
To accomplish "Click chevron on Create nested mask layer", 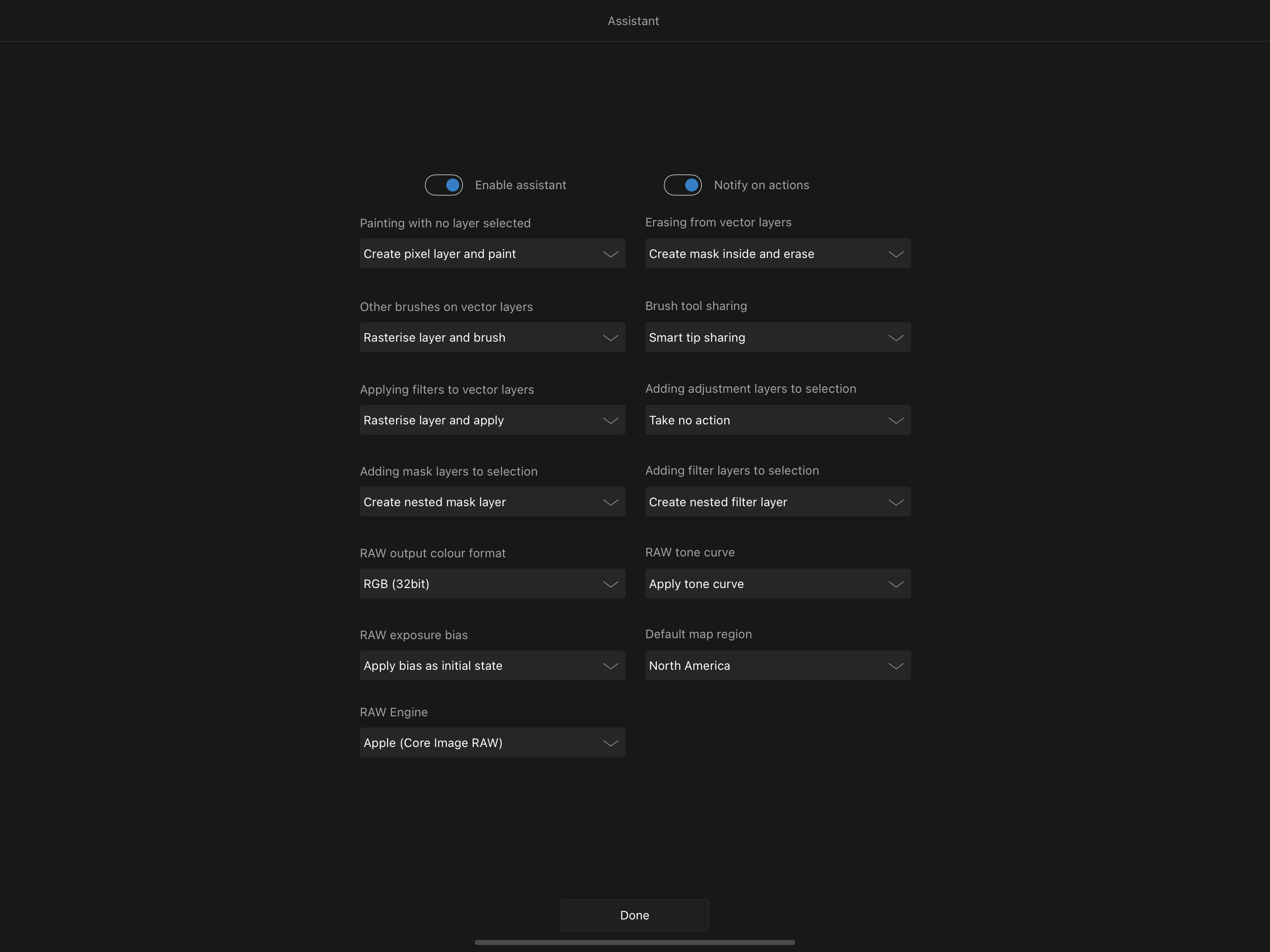I will (x=610, y=502).
